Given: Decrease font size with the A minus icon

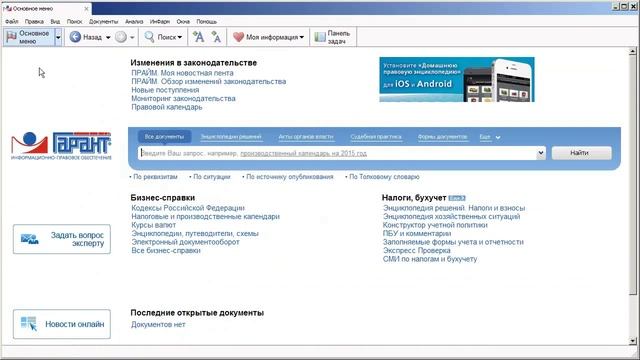Looking at the screenshot, I should click(216, 37).
